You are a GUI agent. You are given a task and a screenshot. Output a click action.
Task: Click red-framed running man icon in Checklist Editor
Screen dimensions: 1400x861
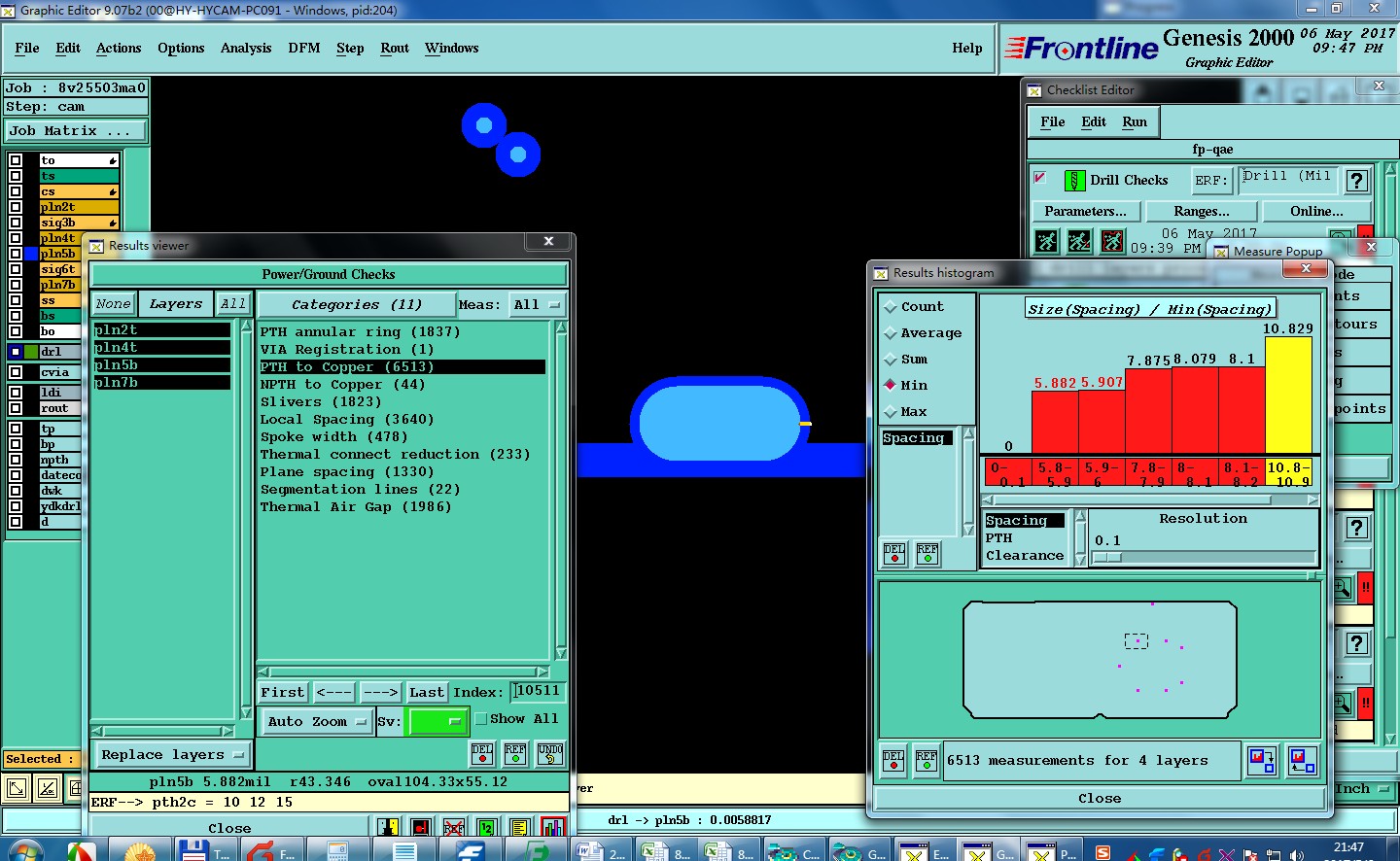[1112, 240]
